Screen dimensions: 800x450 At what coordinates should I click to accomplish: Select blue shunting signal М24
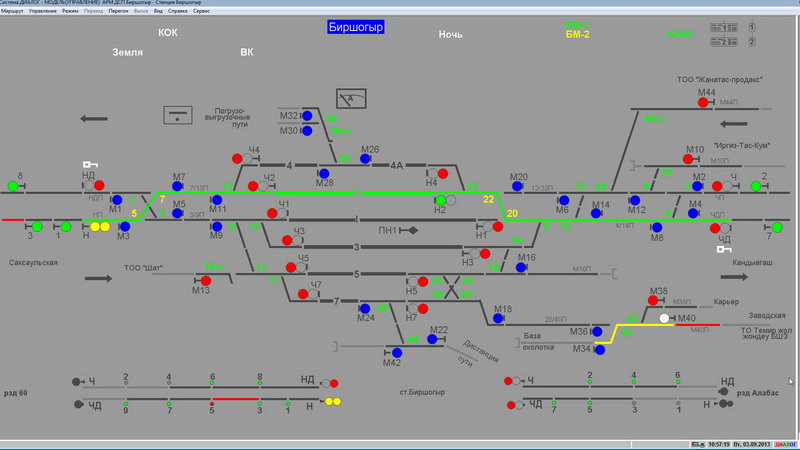click(365, 308)
